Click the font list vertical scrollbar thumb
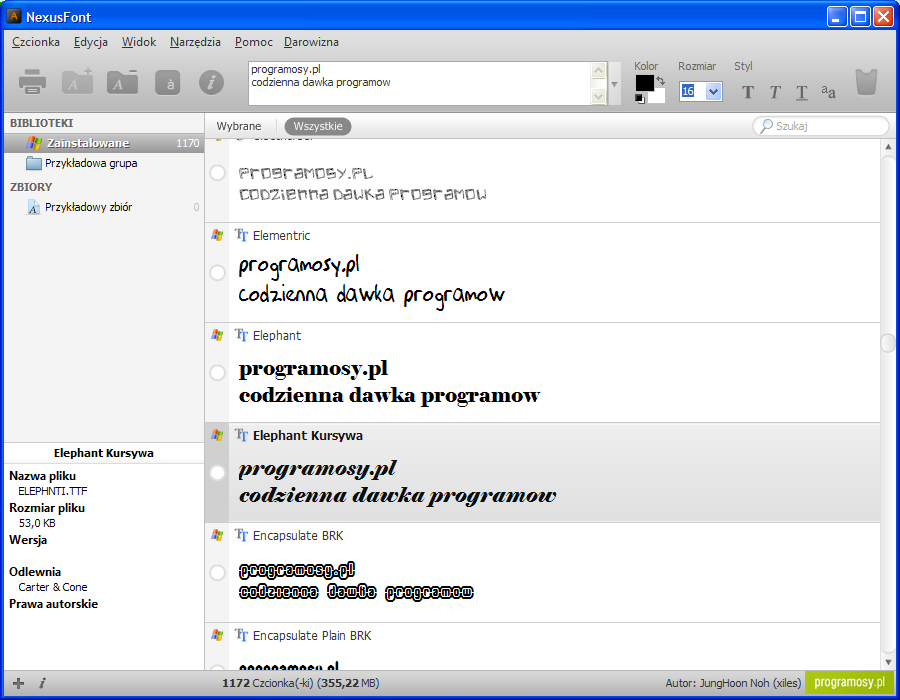Viewport: 900px width, 700px height. tap(888, 343)
